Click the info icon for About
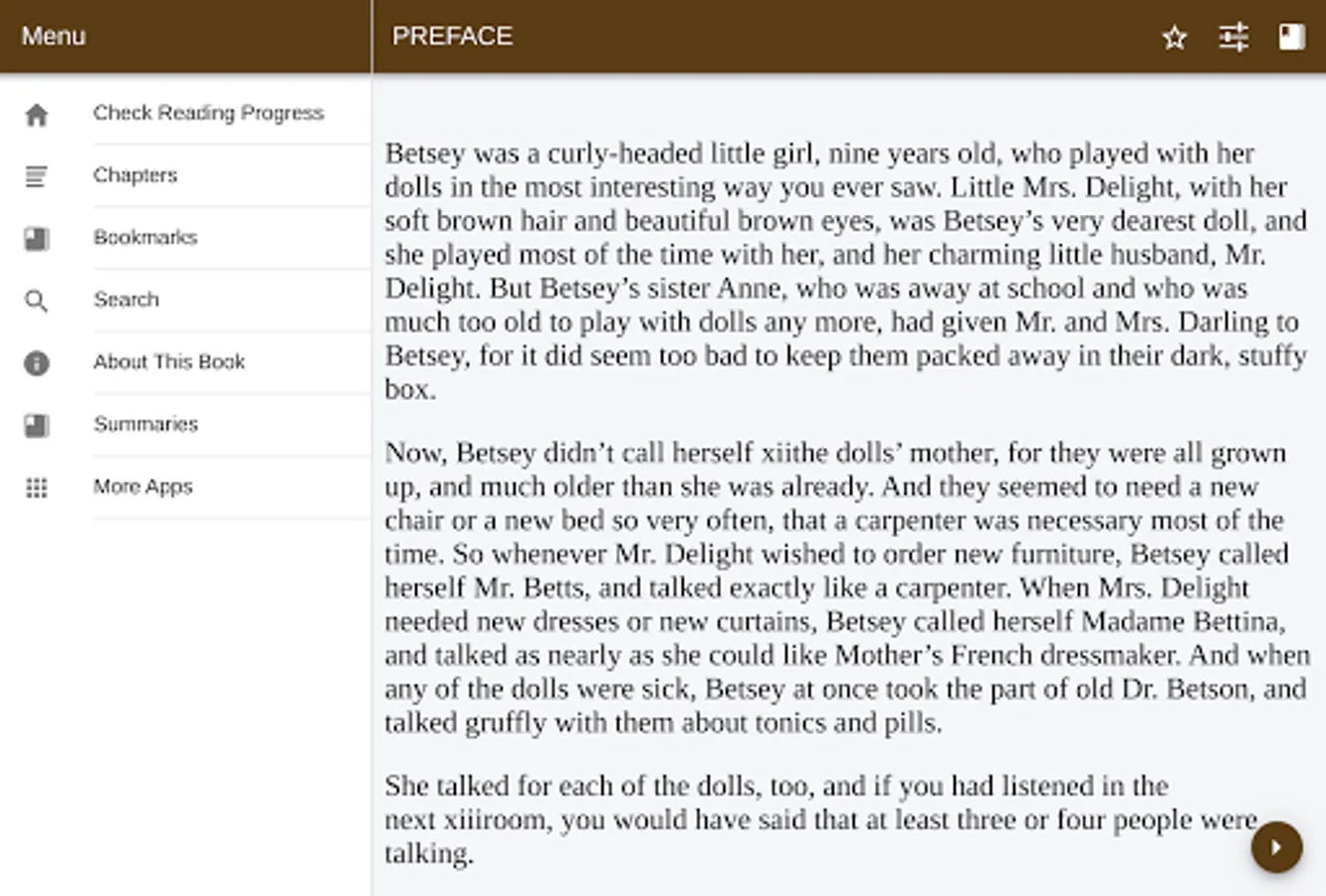The image size is (1326, 896). [37, 363]
